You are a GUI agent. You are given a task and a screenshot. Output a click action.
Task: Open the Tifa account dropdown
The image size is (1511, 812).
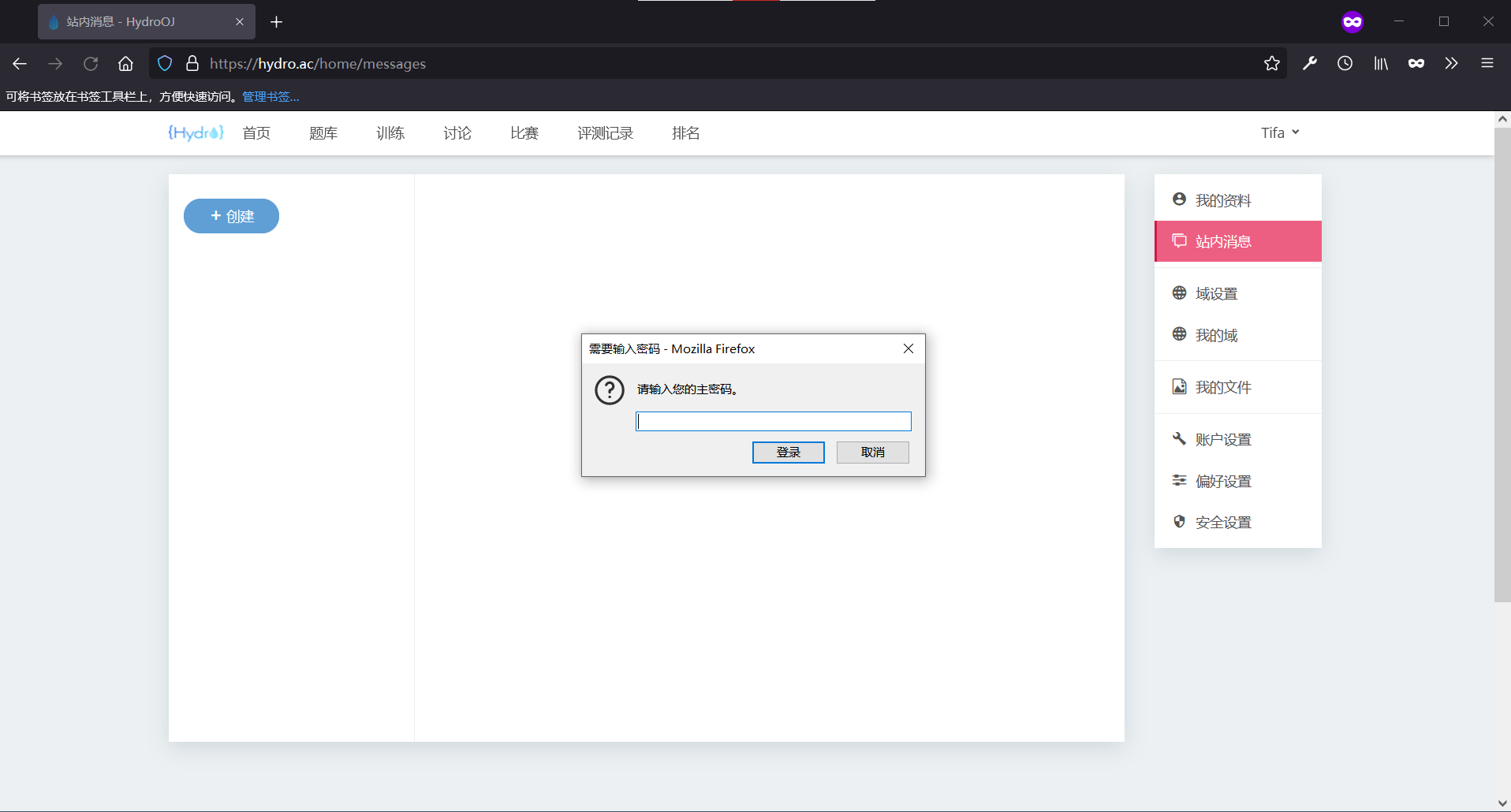[1279, 132]
